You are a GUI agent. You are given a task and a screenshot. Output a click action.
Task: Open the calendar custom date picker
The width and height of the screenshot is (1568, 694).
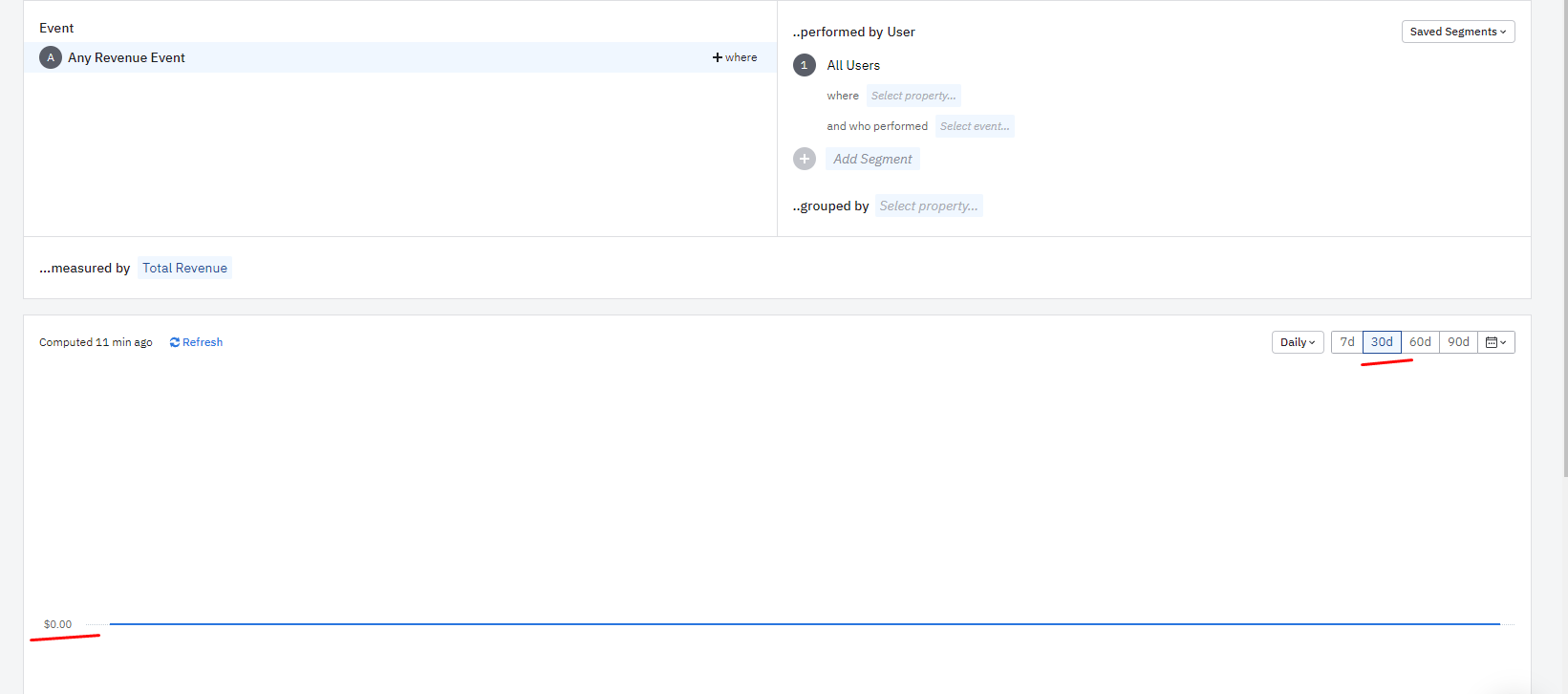pyautogui.click(x=1496, y=342)
